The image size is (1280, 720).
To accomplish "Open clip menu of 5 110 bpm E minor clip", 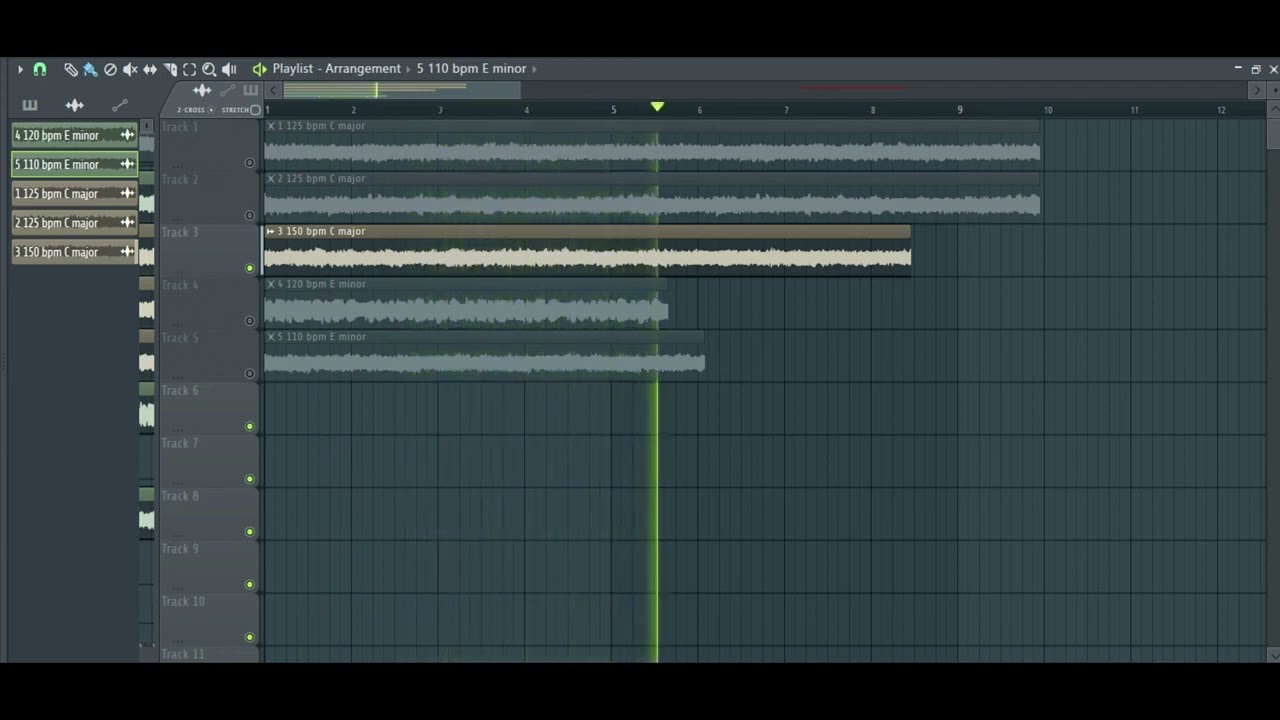I will click(x=270, y=337).
